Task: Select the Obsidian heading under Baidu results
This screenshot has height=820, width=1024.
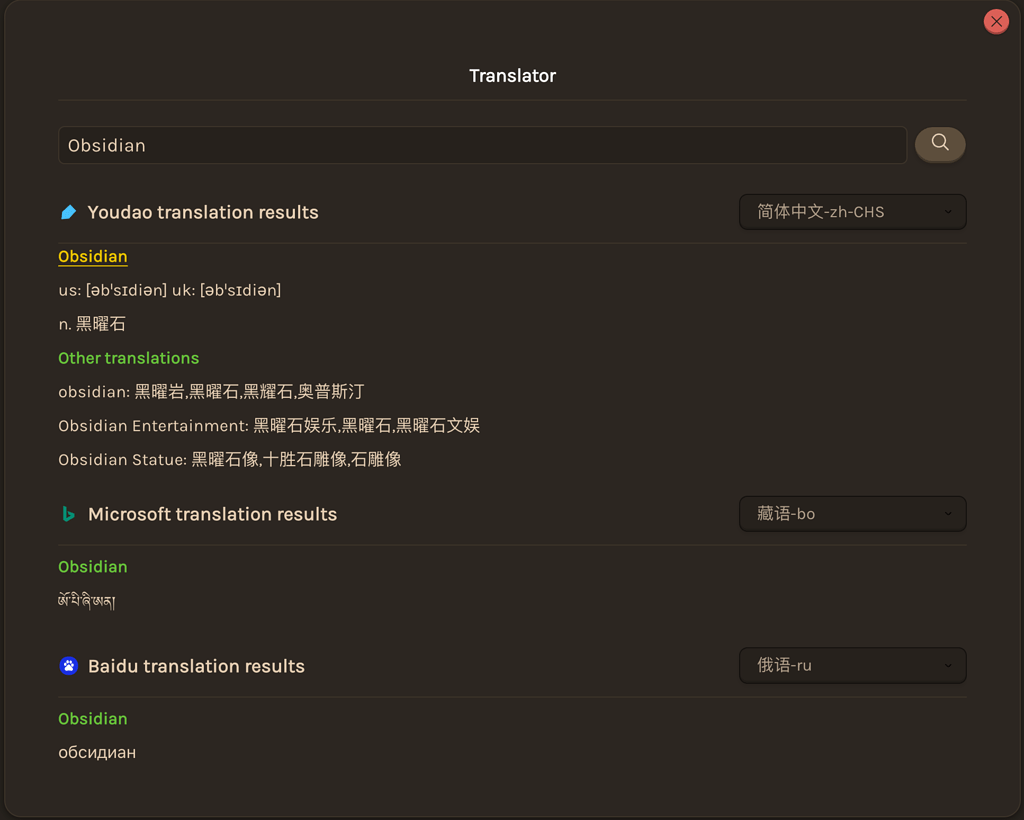Action: (92, 718)
